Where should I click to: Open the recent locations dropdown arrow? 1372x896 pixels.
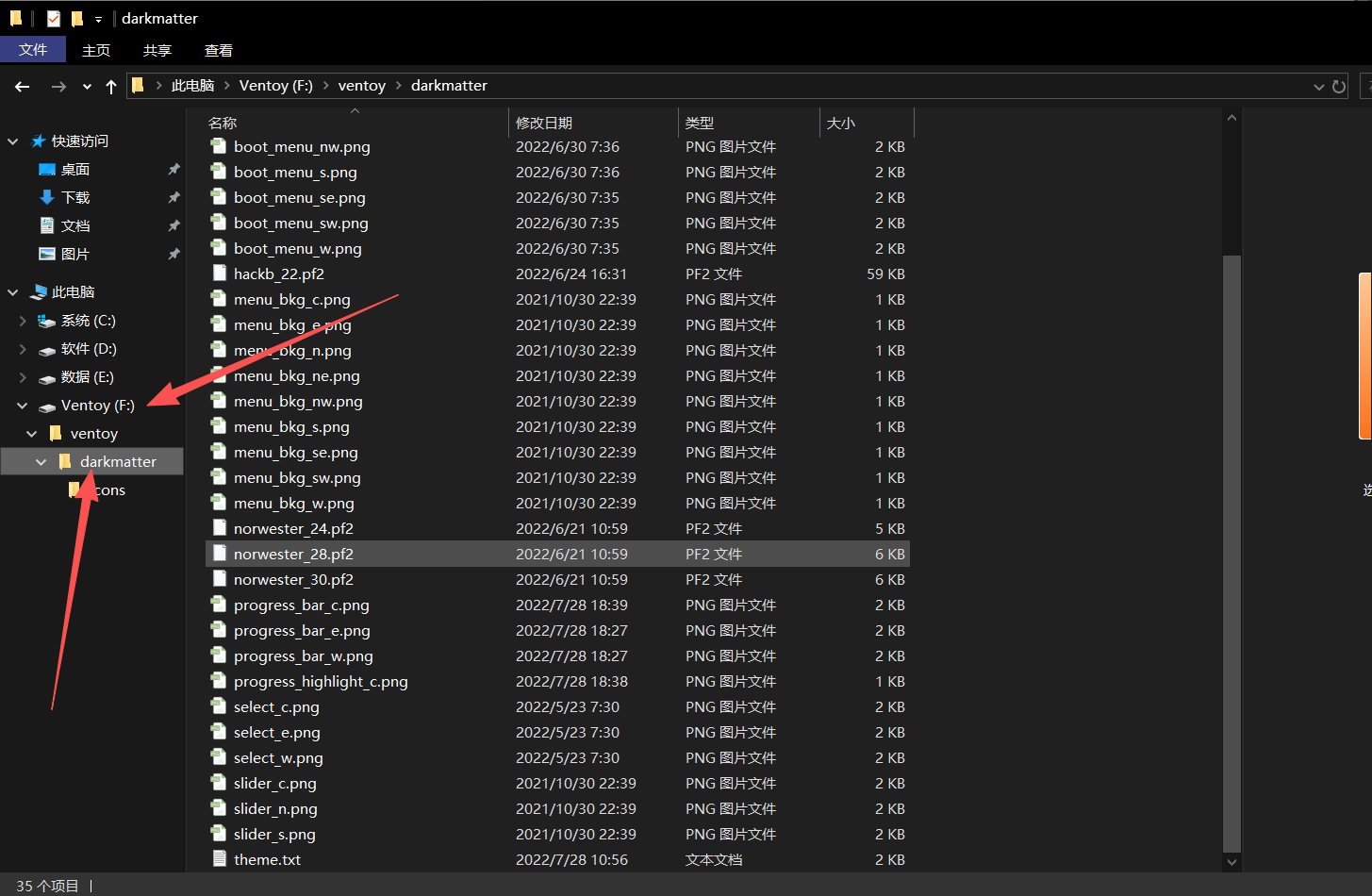(87, 87)
